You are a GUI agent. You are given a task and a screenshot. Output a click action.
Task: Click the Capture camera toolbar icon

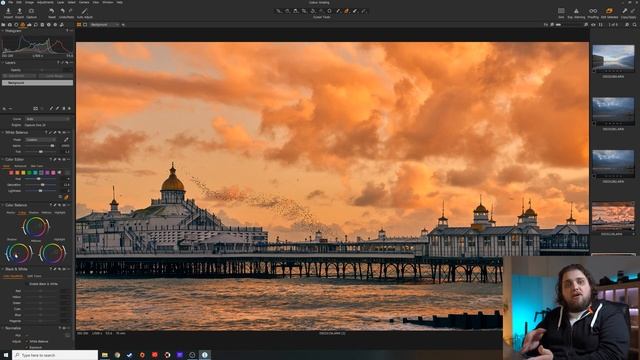pos(31,11)
